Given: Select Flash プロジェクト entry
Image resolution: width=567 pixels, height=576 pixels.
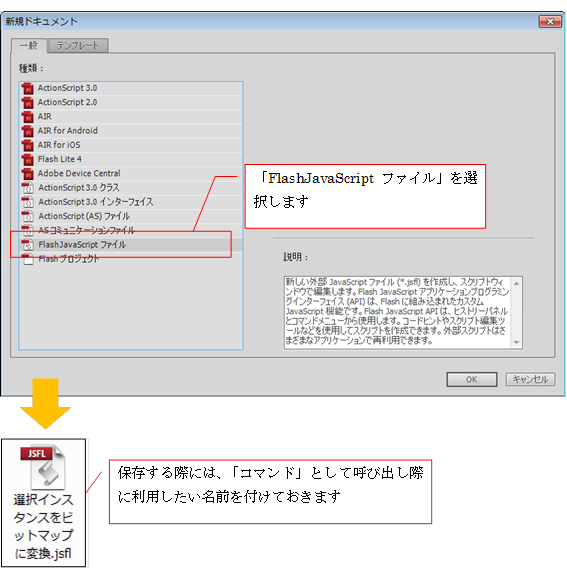Looking at the screenshot, I should [x=131, y=259].
